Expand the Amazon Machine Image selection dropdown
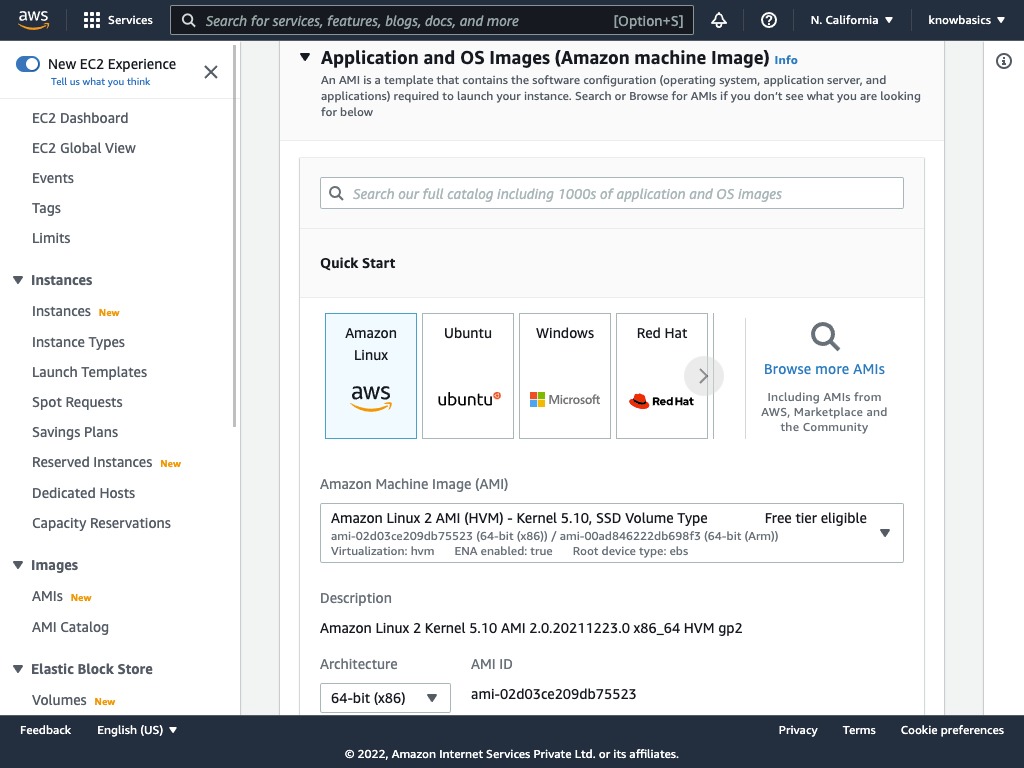This screenshot has width=1024, height=768. [611, 533]
